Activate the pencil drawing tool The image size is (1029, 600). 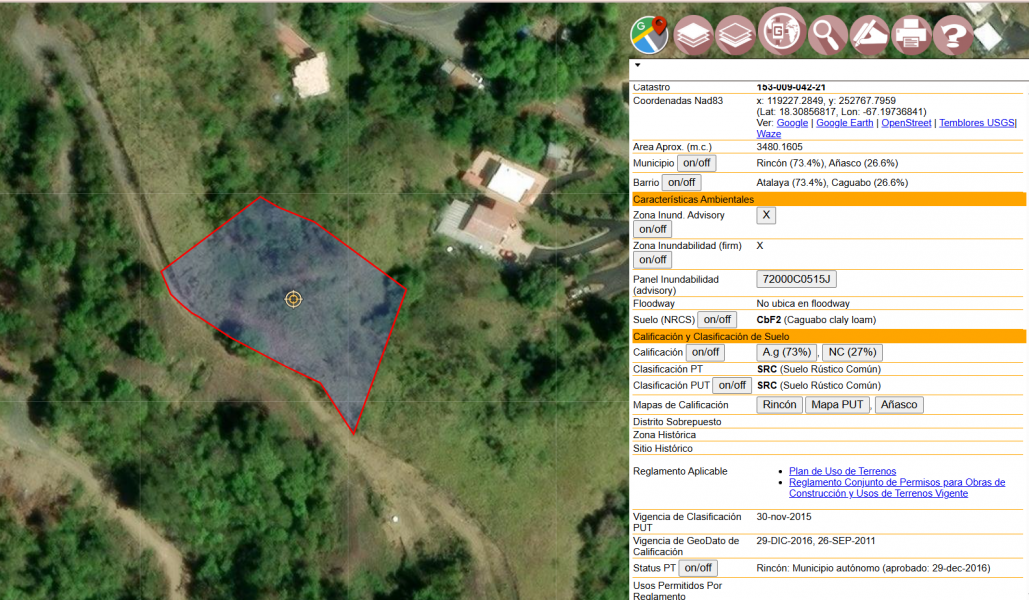point(869,35)
